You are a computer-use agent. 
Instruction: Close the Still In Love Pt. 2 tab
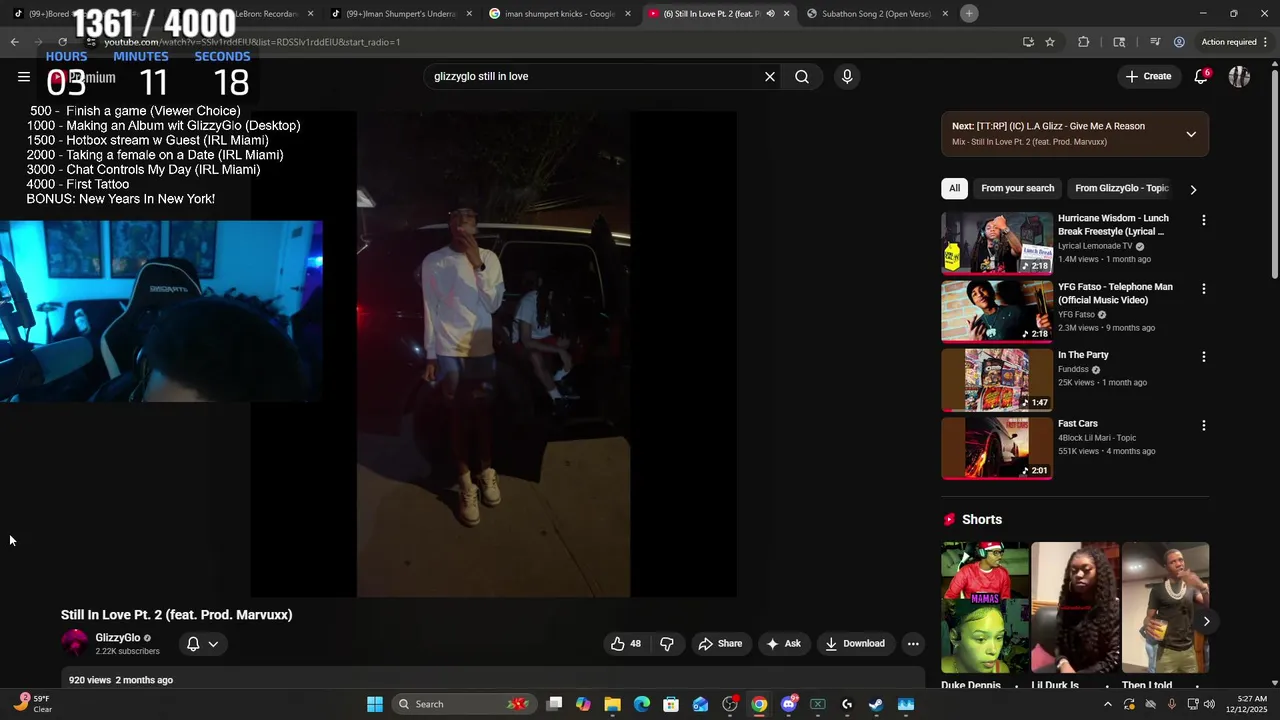coord(787,14)
